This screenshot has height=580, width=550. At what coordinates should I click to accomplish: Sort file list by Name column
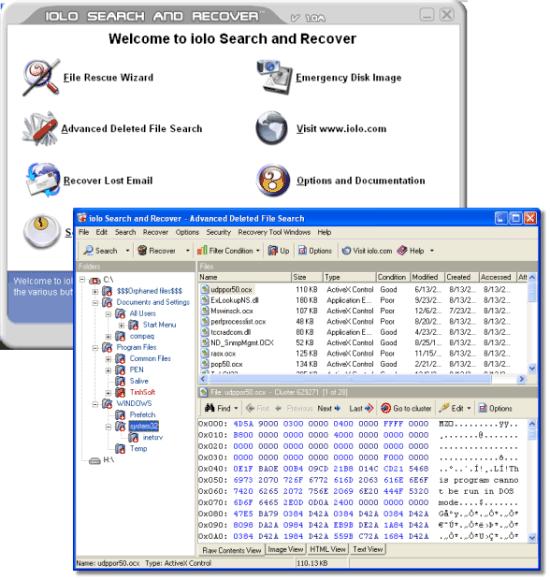point(244,277)
